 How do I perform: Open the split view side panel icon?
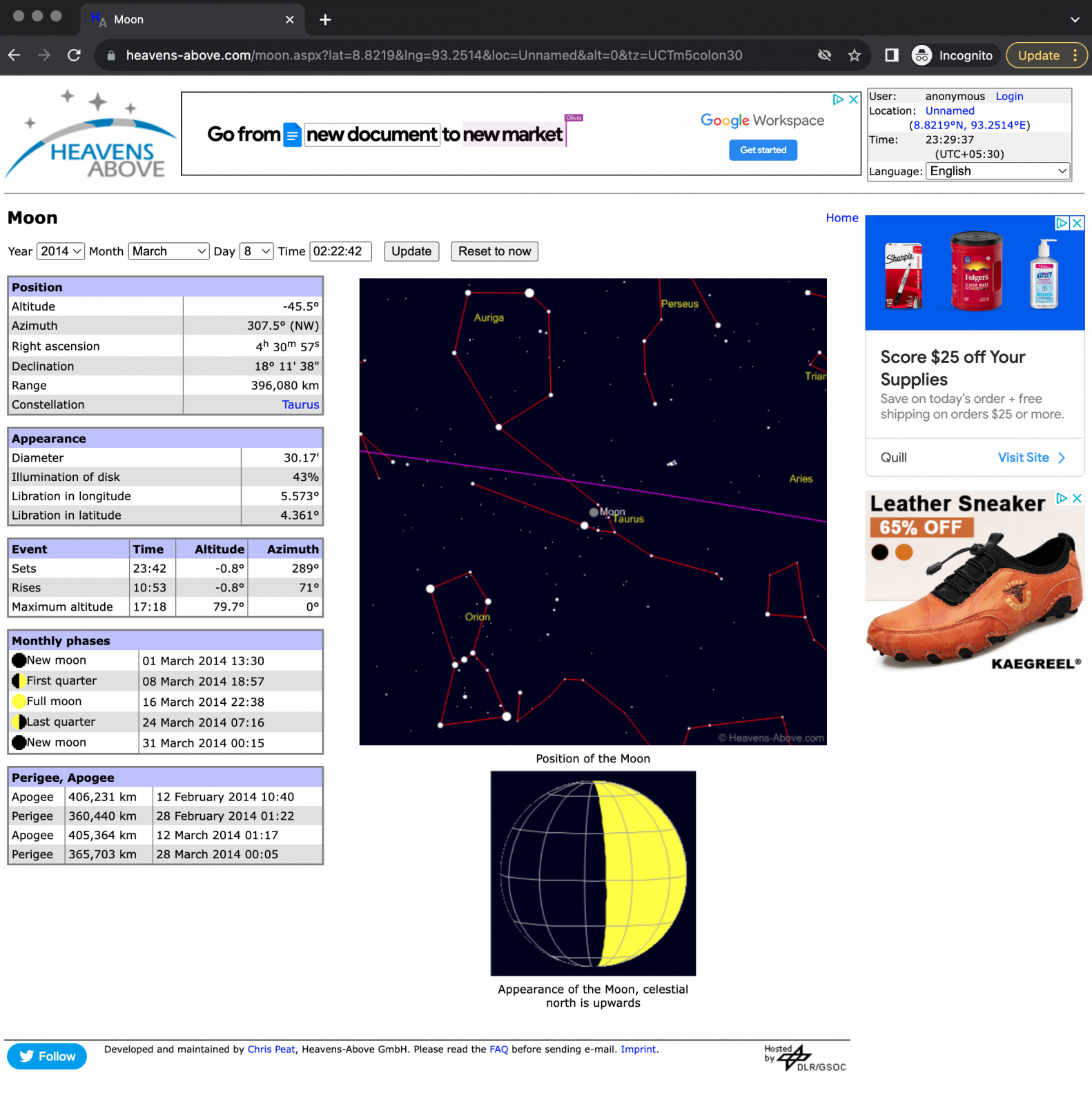(891, 55)
